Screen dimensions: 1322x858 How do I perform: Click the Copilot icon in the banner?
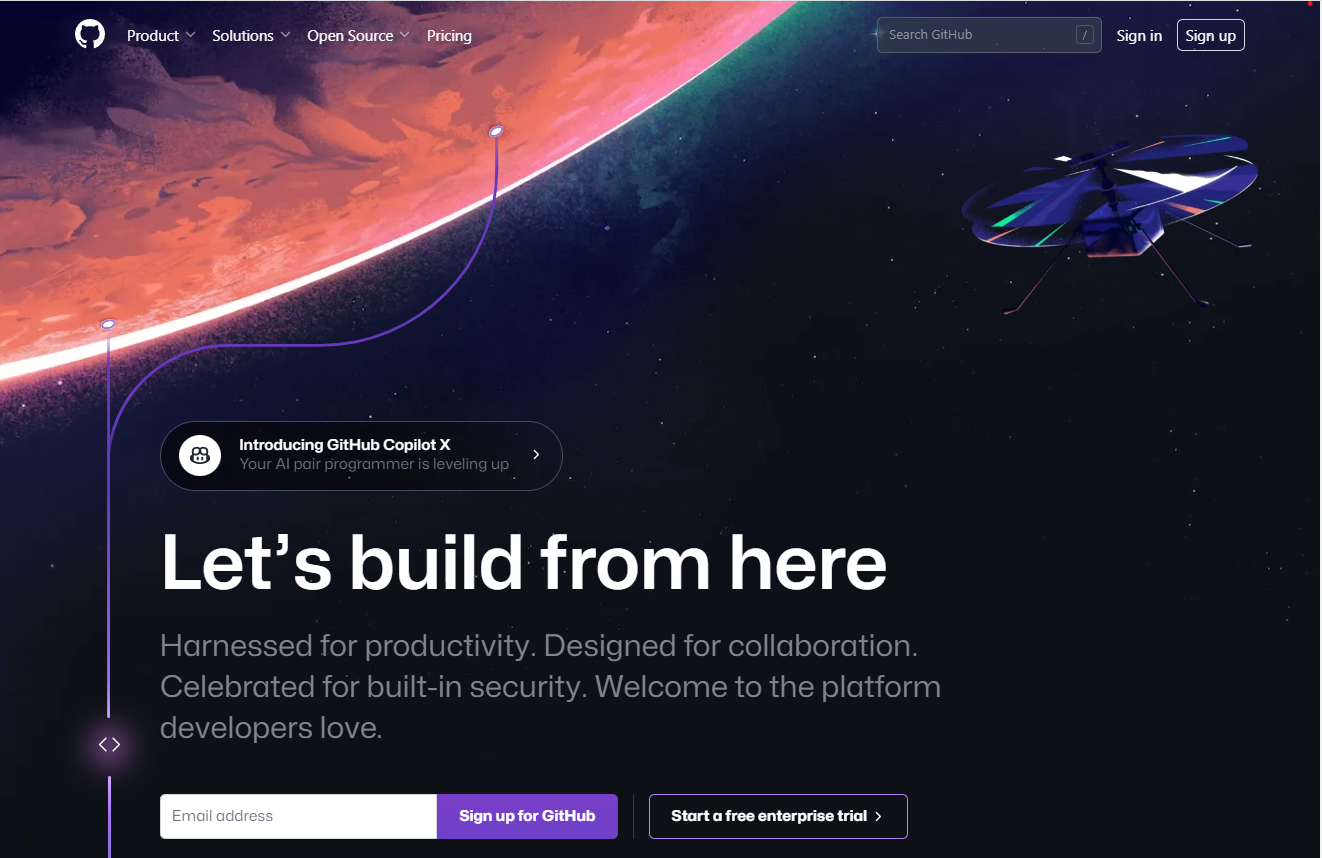(x=200, y=456)
